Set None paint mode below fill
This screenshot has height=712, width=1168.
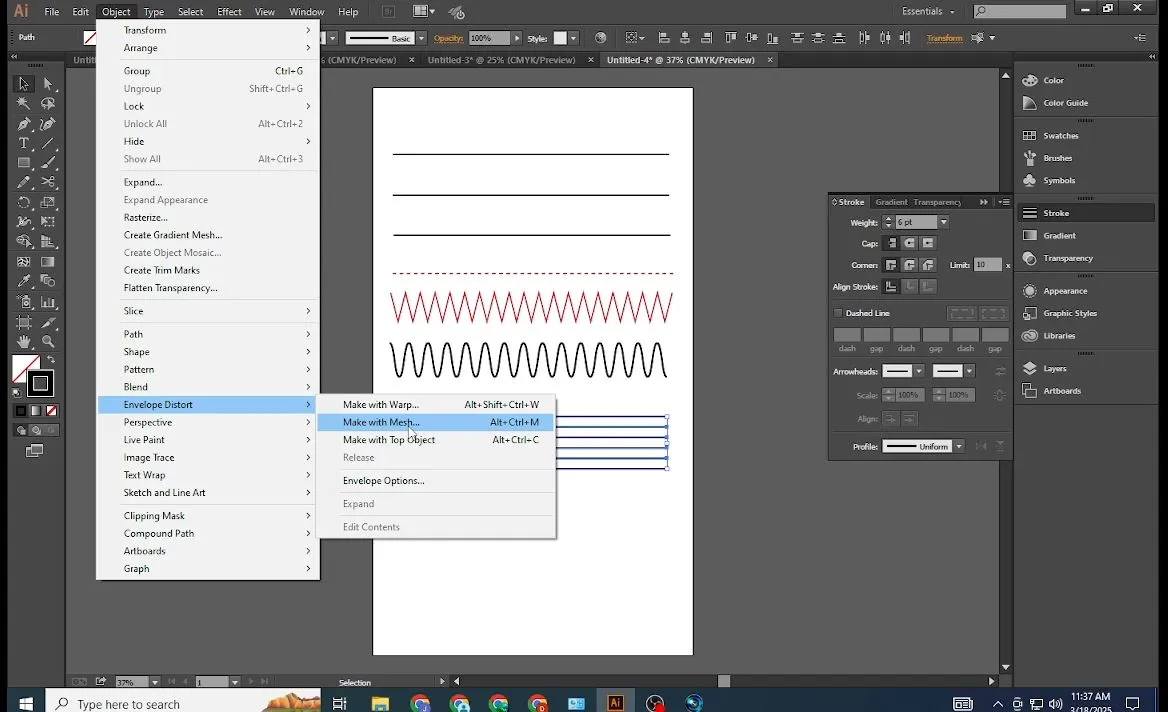pyautogui.click(x=51, y=410)
